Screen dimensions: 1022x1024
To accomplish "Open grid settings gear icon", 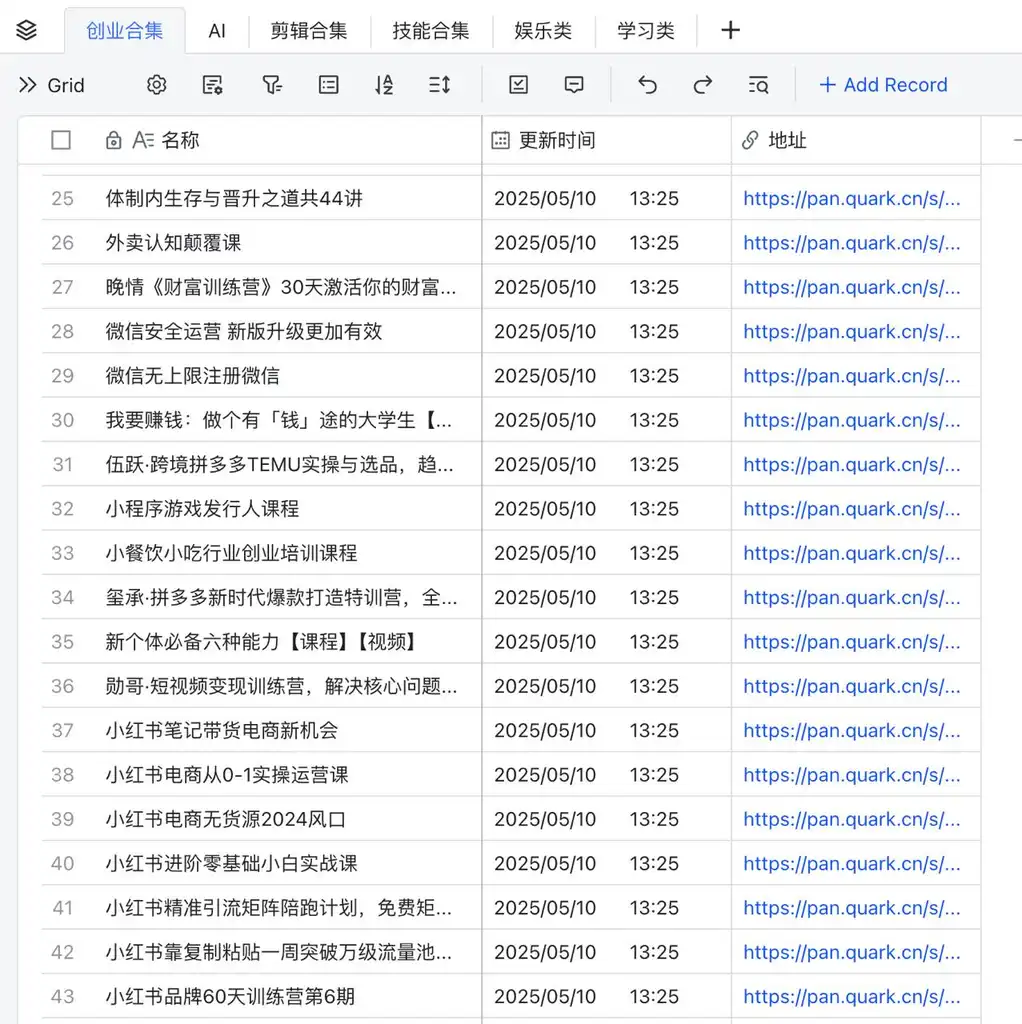I will (x=157, y=85).
